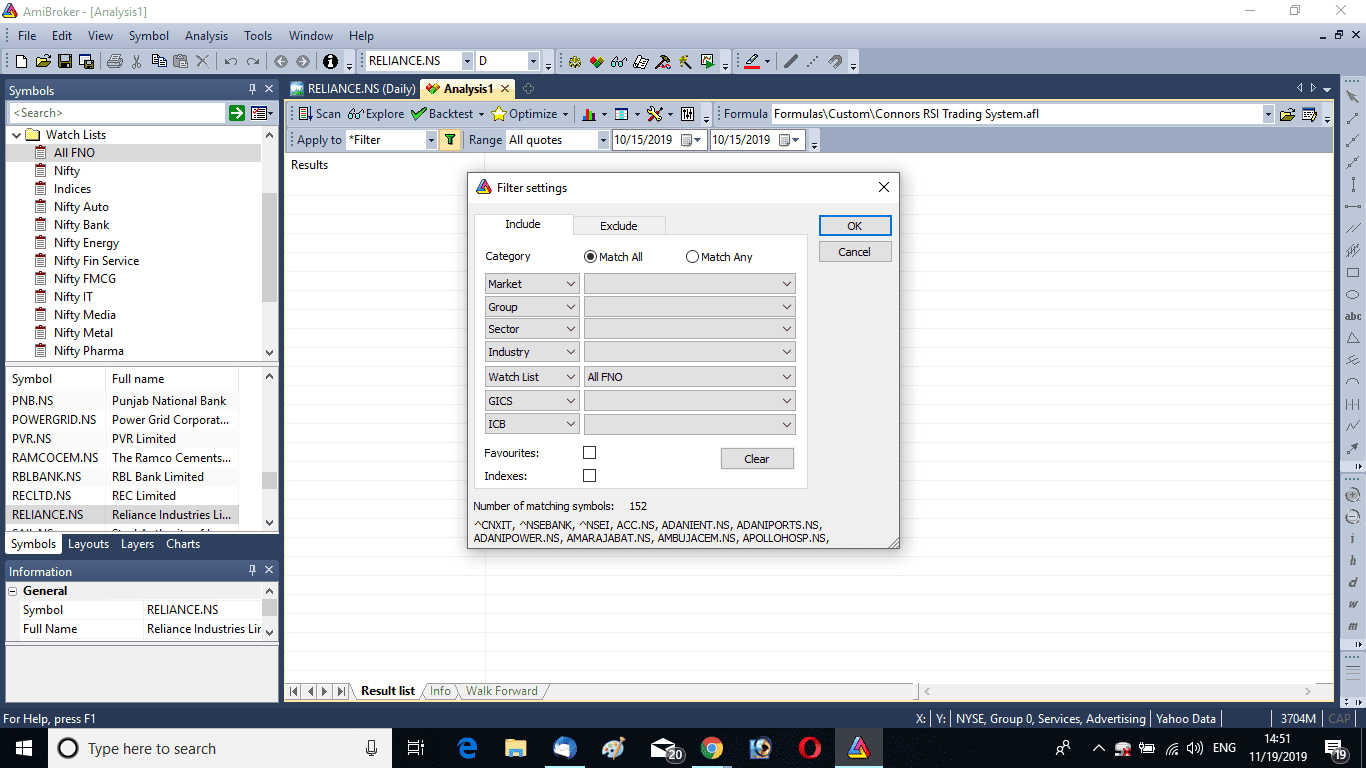Viewport: 1366px width, 768px height.
Task: Click Cancel in Filter settings
Action: pyautogui.click(x=855, y=252)
